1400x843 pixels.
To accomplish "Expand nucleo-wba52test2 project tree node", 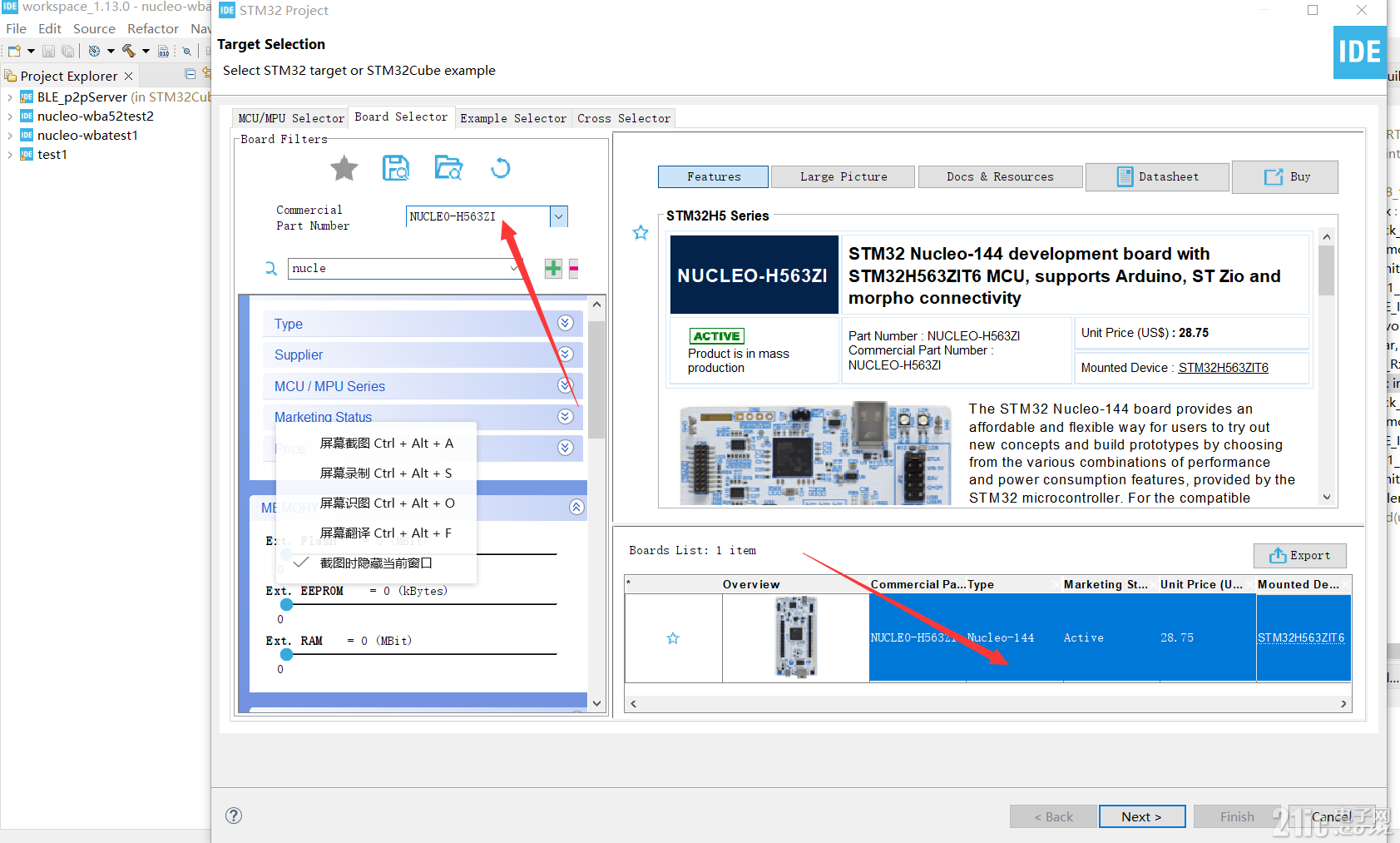I will (9, 117).
